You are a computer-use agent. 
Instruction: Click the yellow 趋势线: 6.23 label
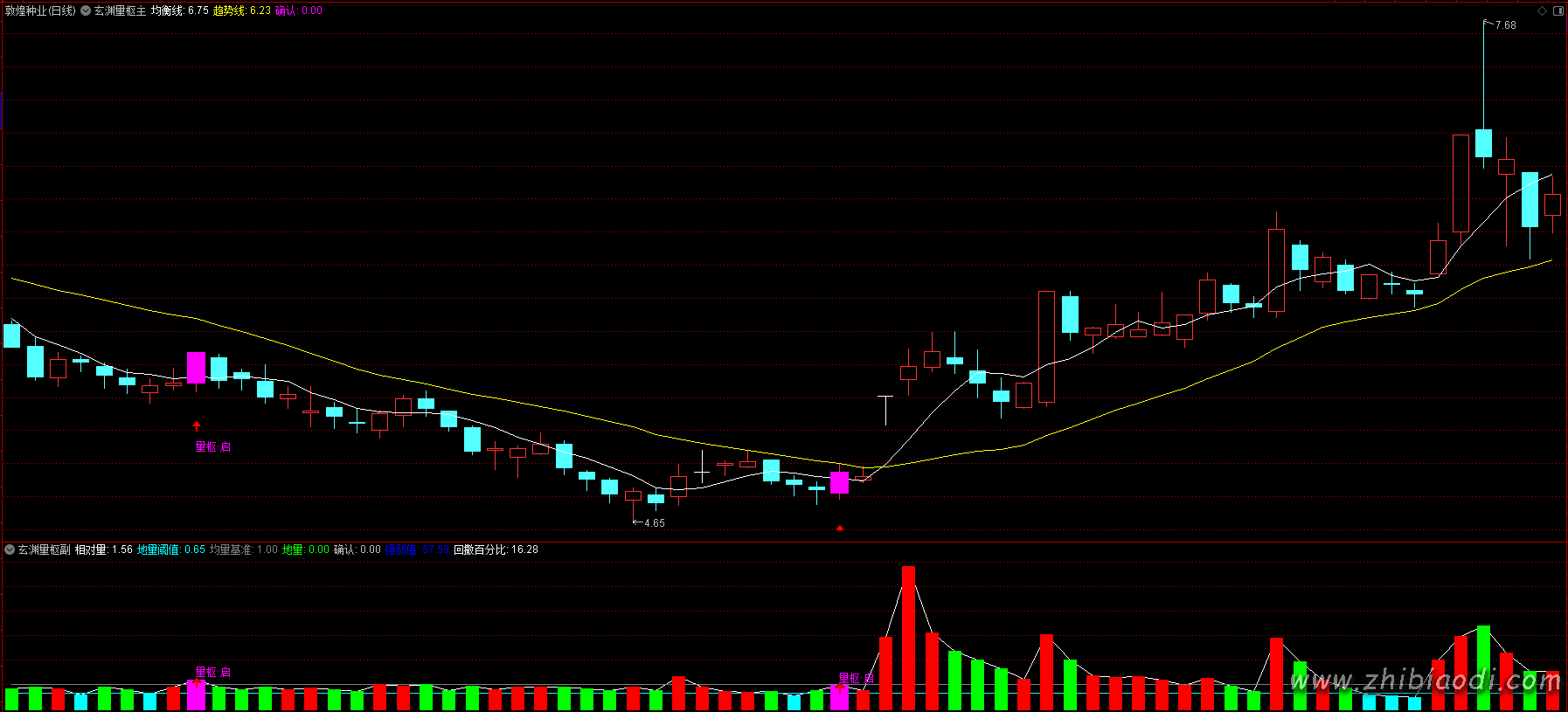point(242,10)
